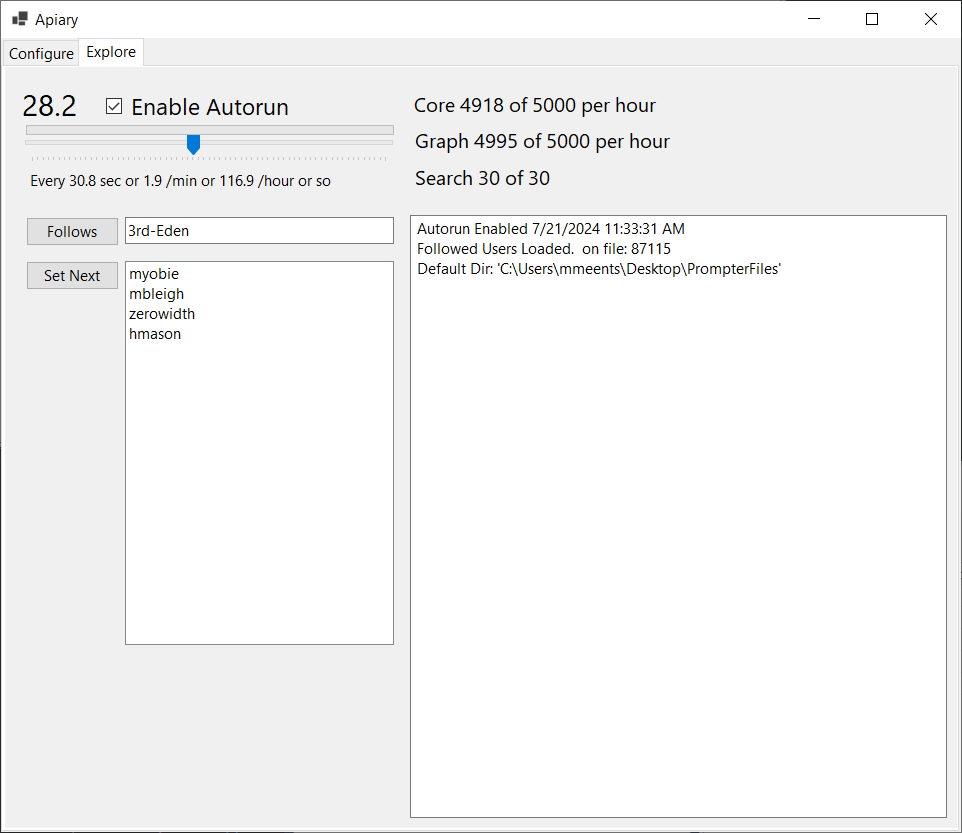Select the Explore tab
962x833 pixels.
pyautogui.click(x=110, y=51)
